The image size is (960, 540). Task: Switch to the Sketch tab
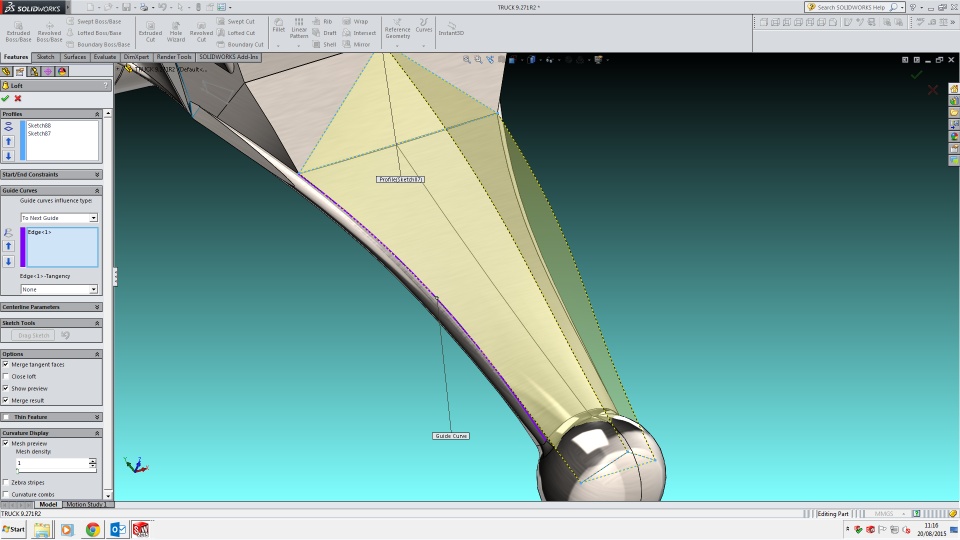tap(45, 57)
